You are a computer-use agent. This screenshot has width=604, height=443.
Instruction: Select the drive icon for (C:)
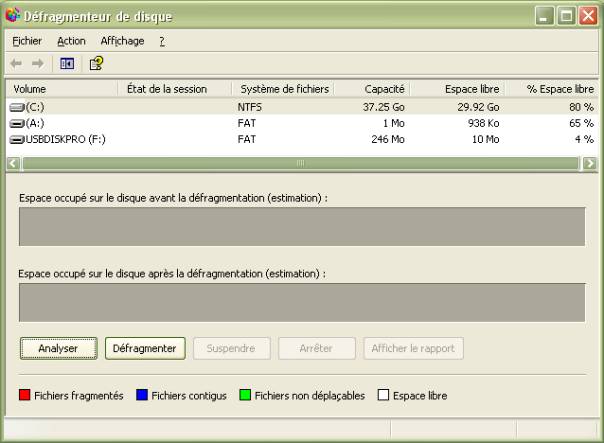(x=17, y=107)
